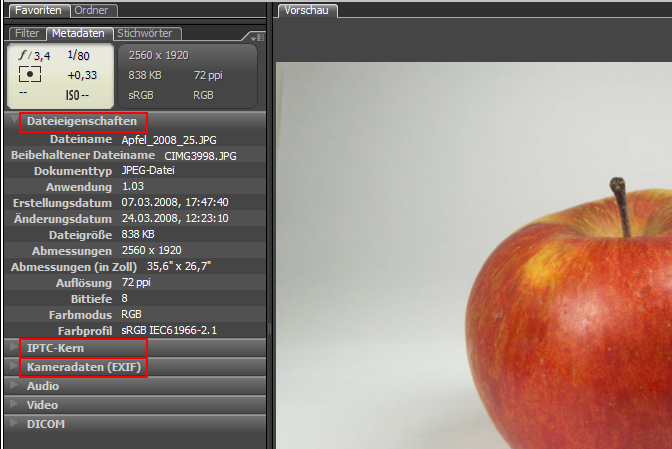The height and width of the screenshot is (449, 672).
Task: Open the Filter tab
Action: point(27,33)
